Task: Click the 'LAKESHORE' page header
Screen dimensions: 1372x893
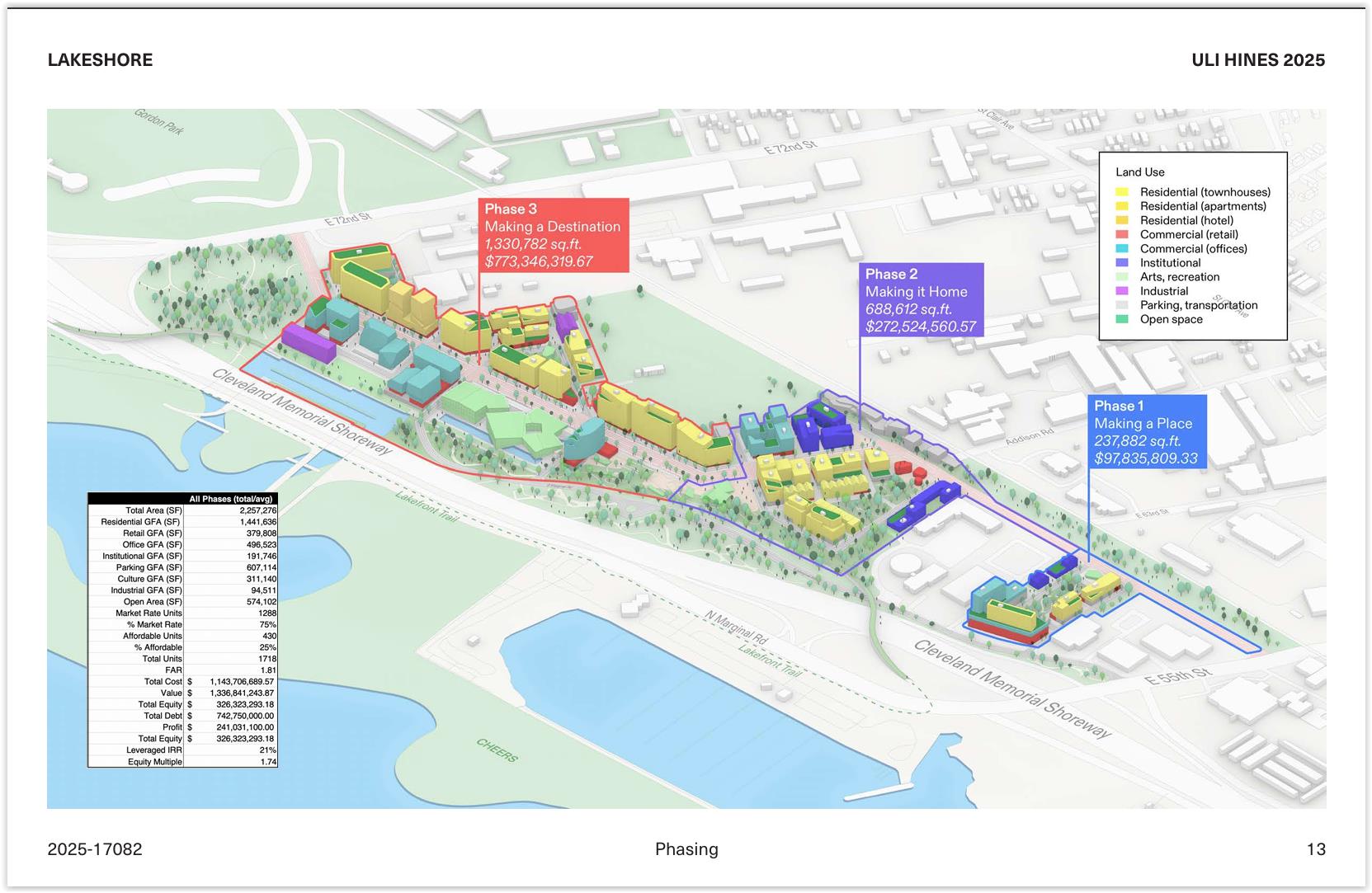Action: [x=100, y=60]
